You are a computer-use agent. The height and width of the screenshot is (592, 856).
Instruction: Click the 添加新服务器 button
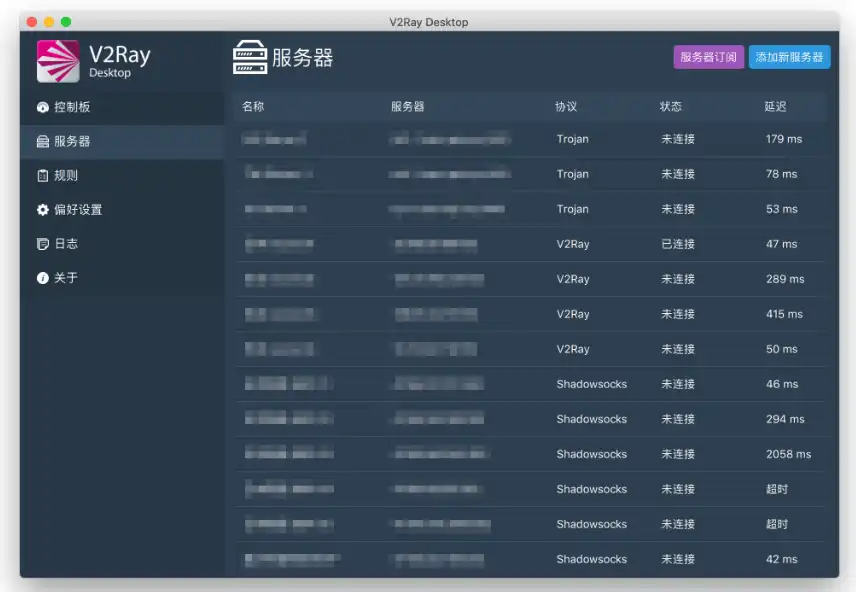789,57
